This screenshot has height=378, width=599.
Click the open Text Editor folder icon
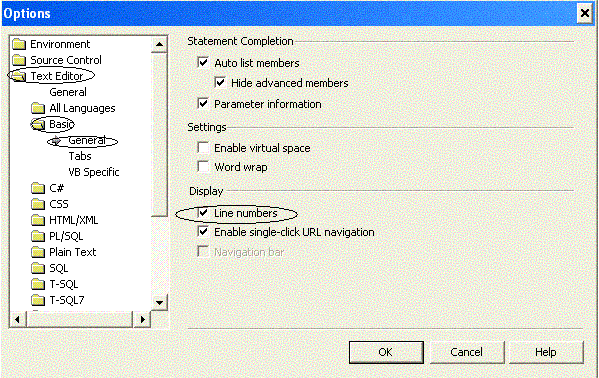click(x=18, y=76)
